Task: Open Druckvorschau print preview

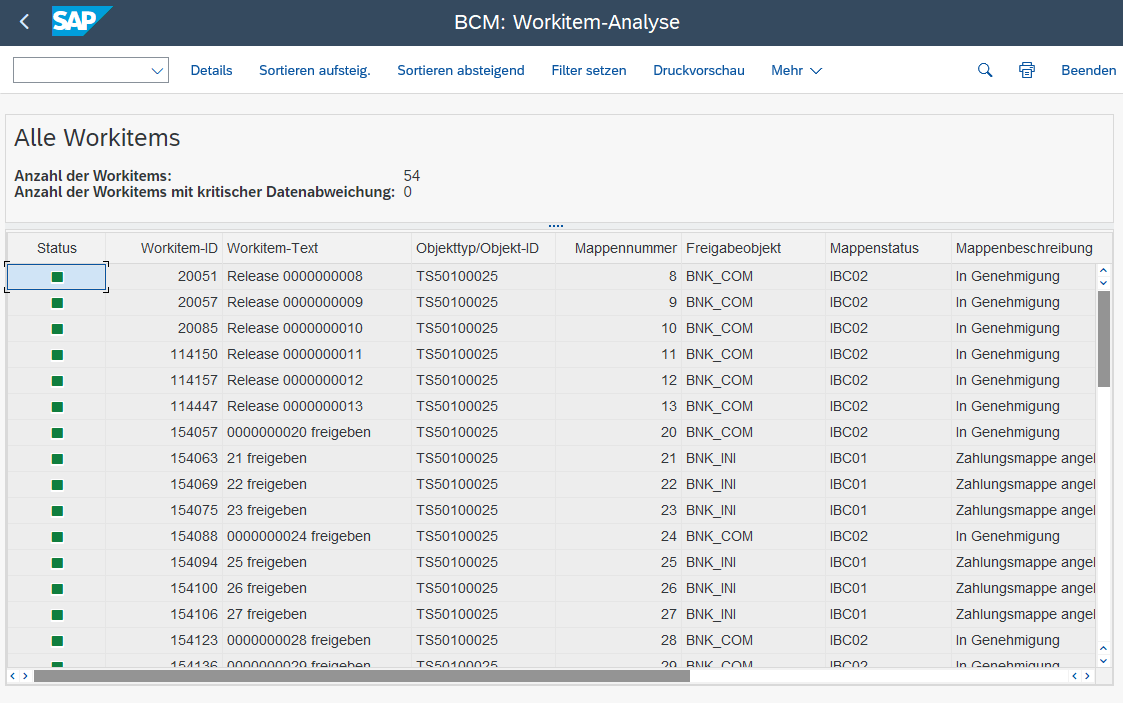Action: [699, 70]
